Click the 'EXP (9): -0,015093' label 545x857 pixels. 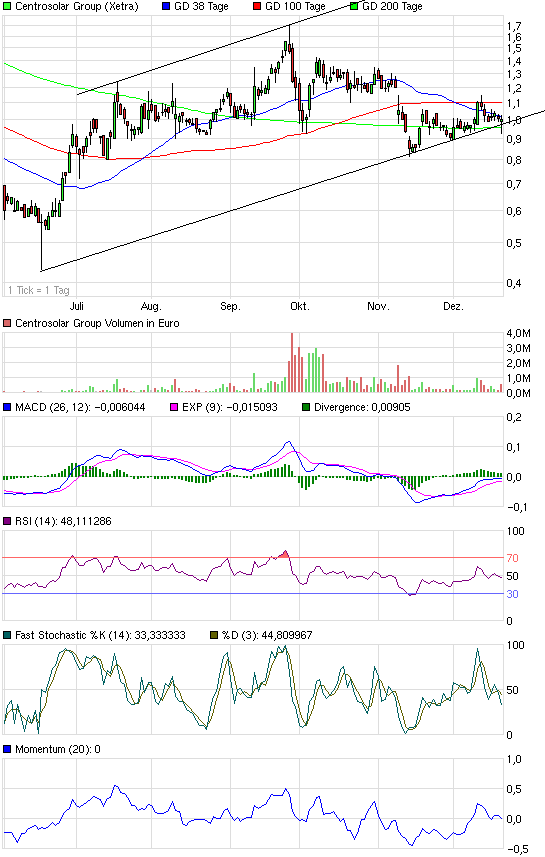click(230, 407)
